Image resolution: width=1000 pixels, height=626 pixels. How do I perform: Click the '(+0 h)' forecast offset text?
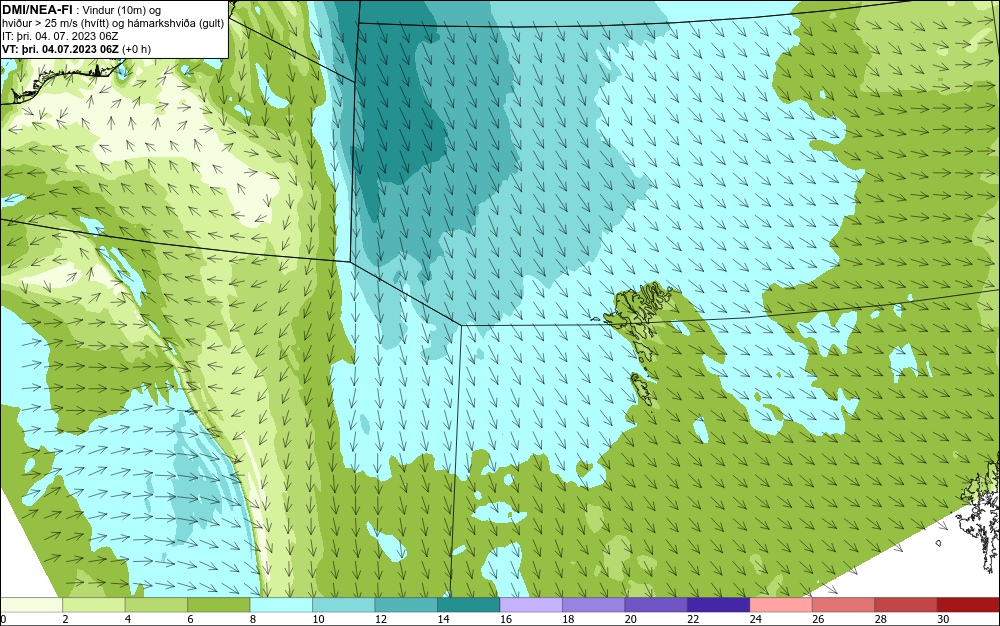coord(136,49)
